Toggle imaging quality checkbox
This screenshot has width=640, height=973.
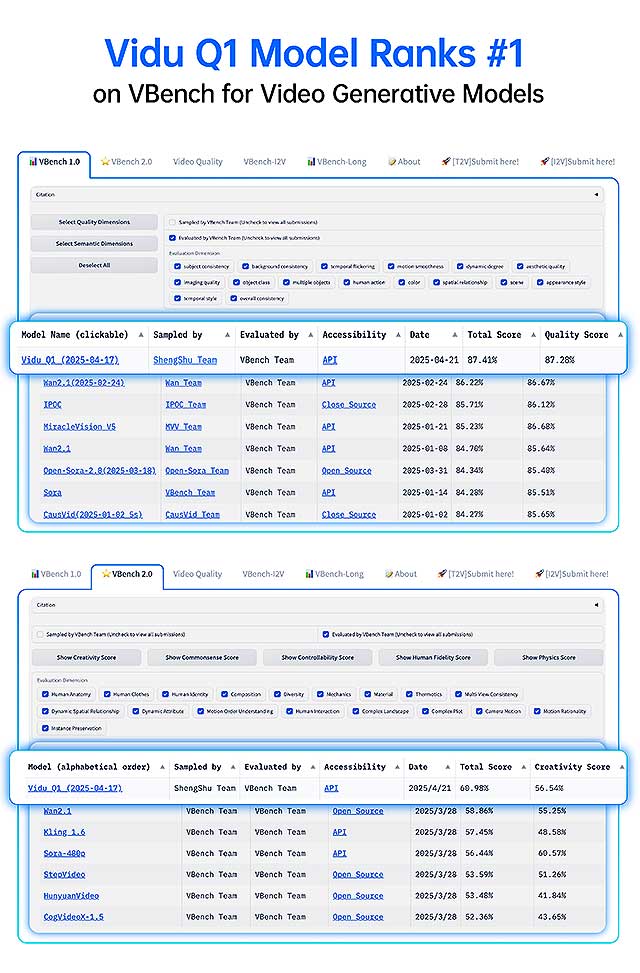[178, 282]
